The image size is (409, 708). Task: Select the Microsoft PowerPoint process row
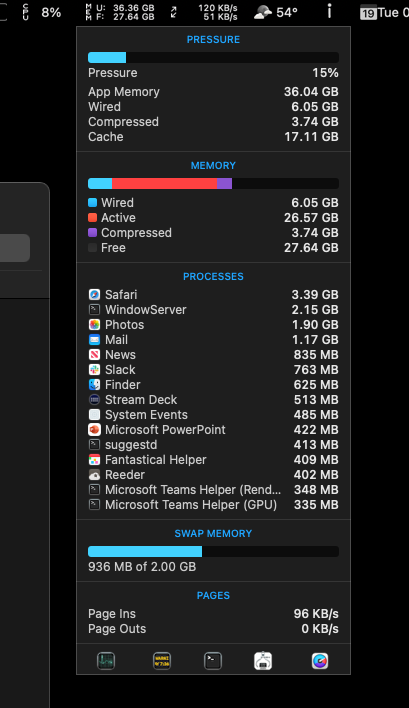point(213,430)
